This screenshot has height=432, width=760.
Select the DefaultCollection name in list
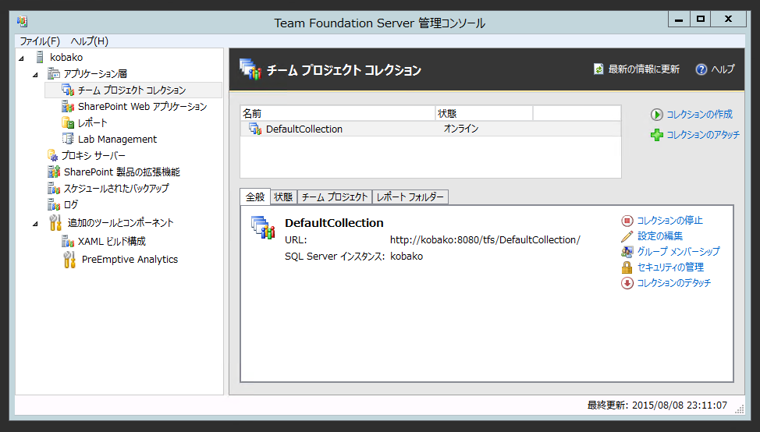(x=304, y=129)
